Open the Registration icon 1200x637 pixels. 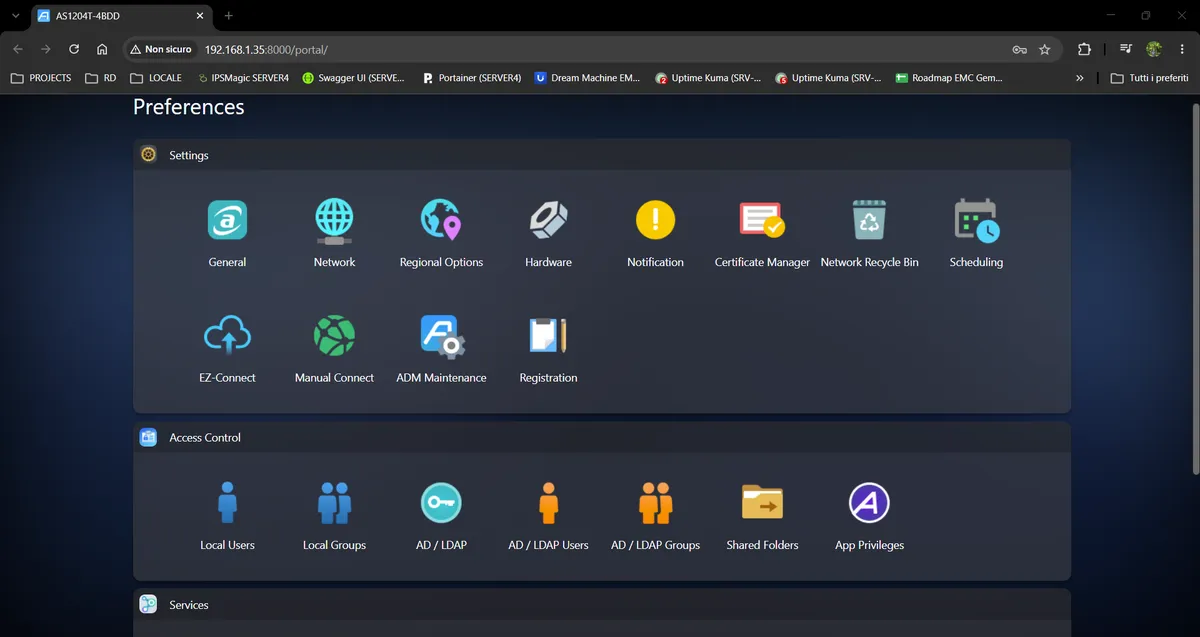click(x=548, y=336)
